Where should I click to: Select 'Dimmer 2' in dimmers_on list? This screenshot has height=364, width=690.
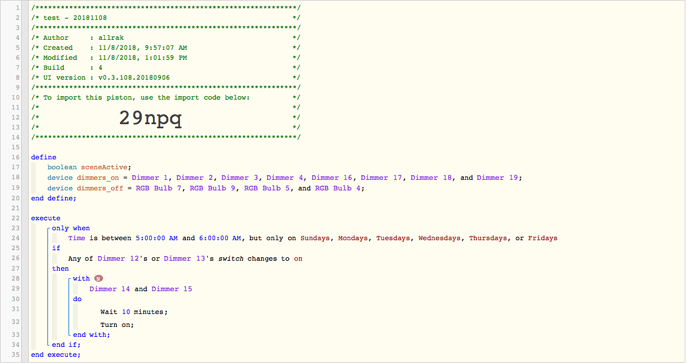(195, 178)
